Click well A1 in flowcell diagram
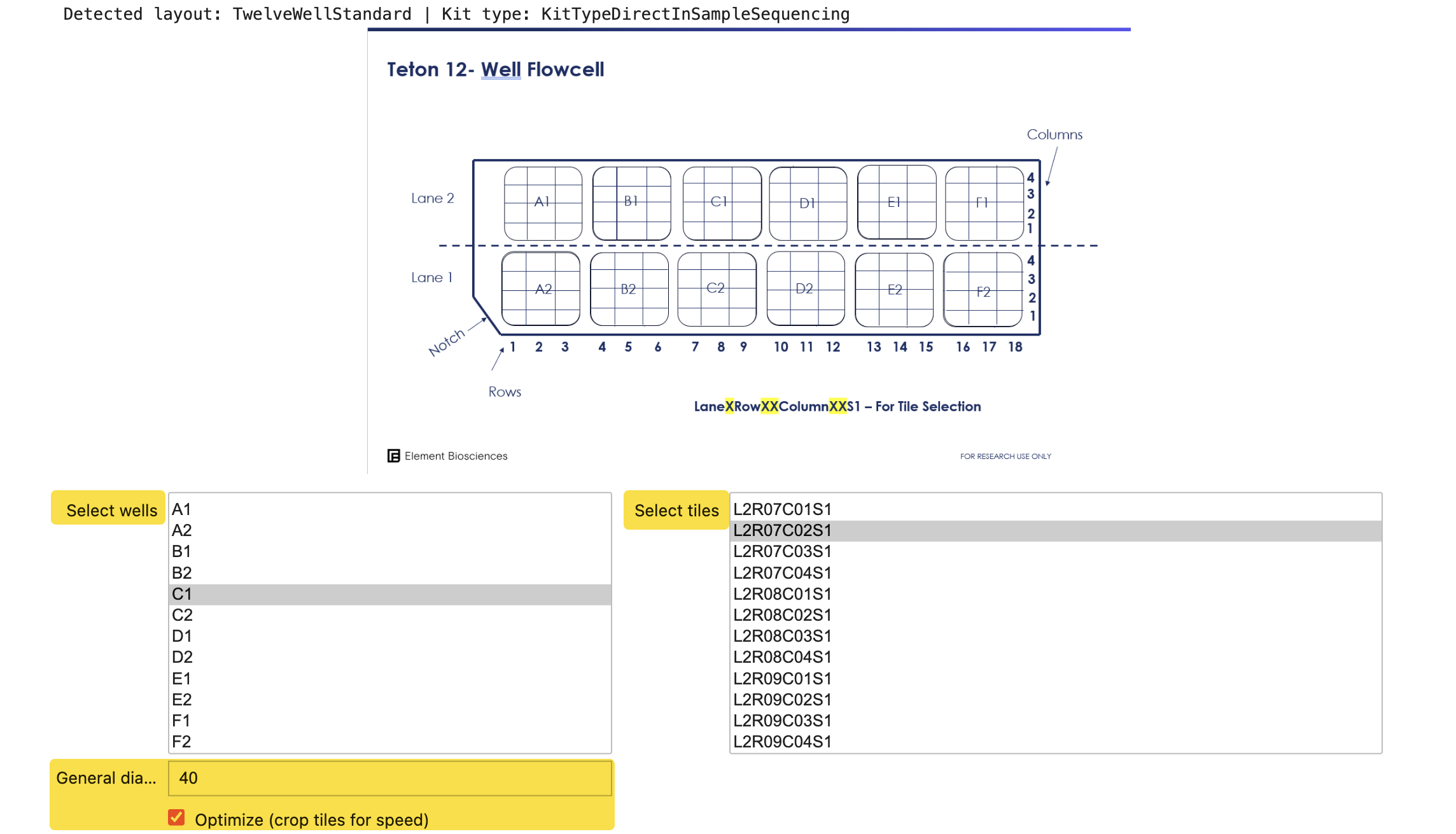 click(543, 203)
